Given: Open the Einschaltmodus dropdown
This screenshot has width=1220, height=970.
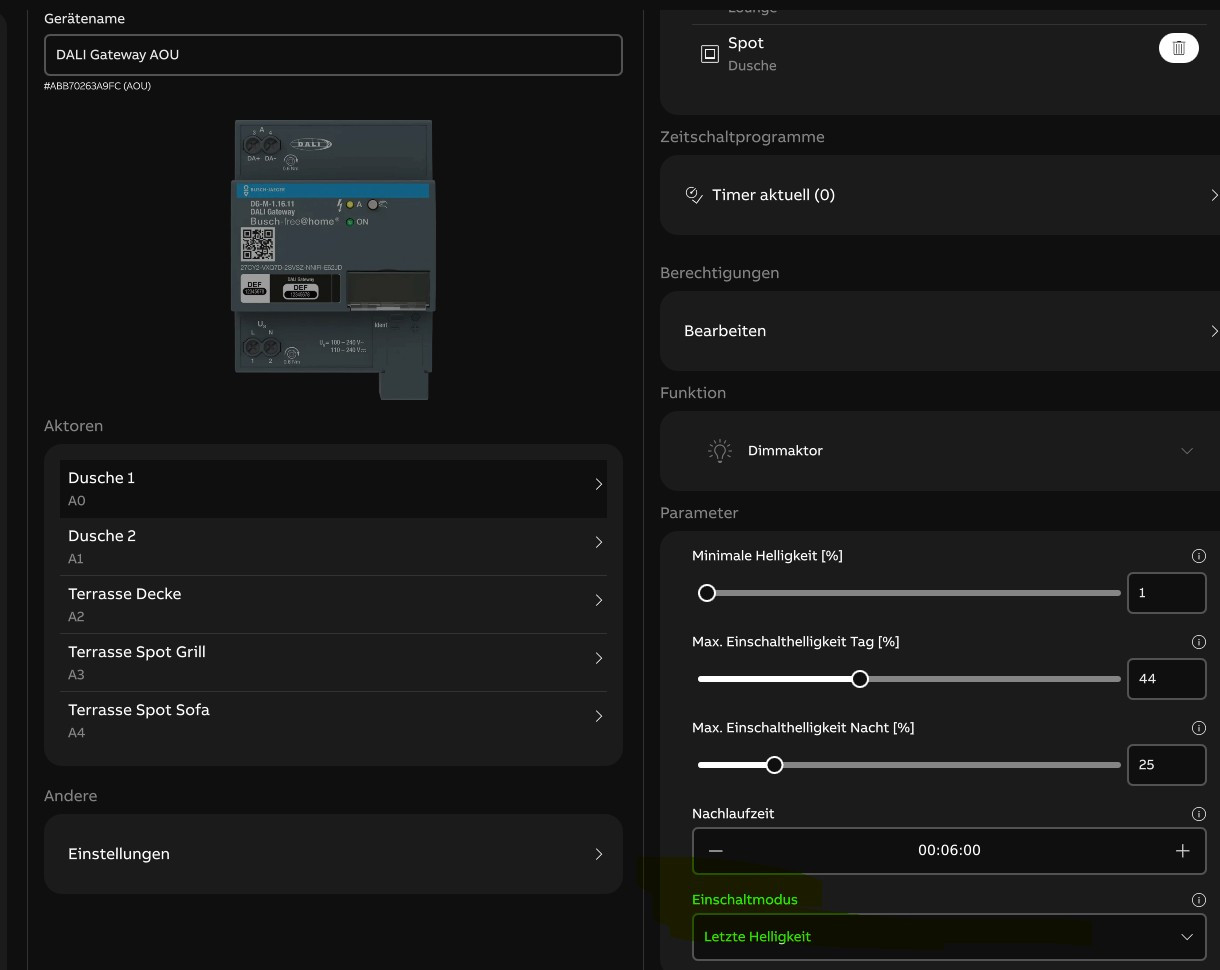Looking at the screenshot, I should click(948, 937).
